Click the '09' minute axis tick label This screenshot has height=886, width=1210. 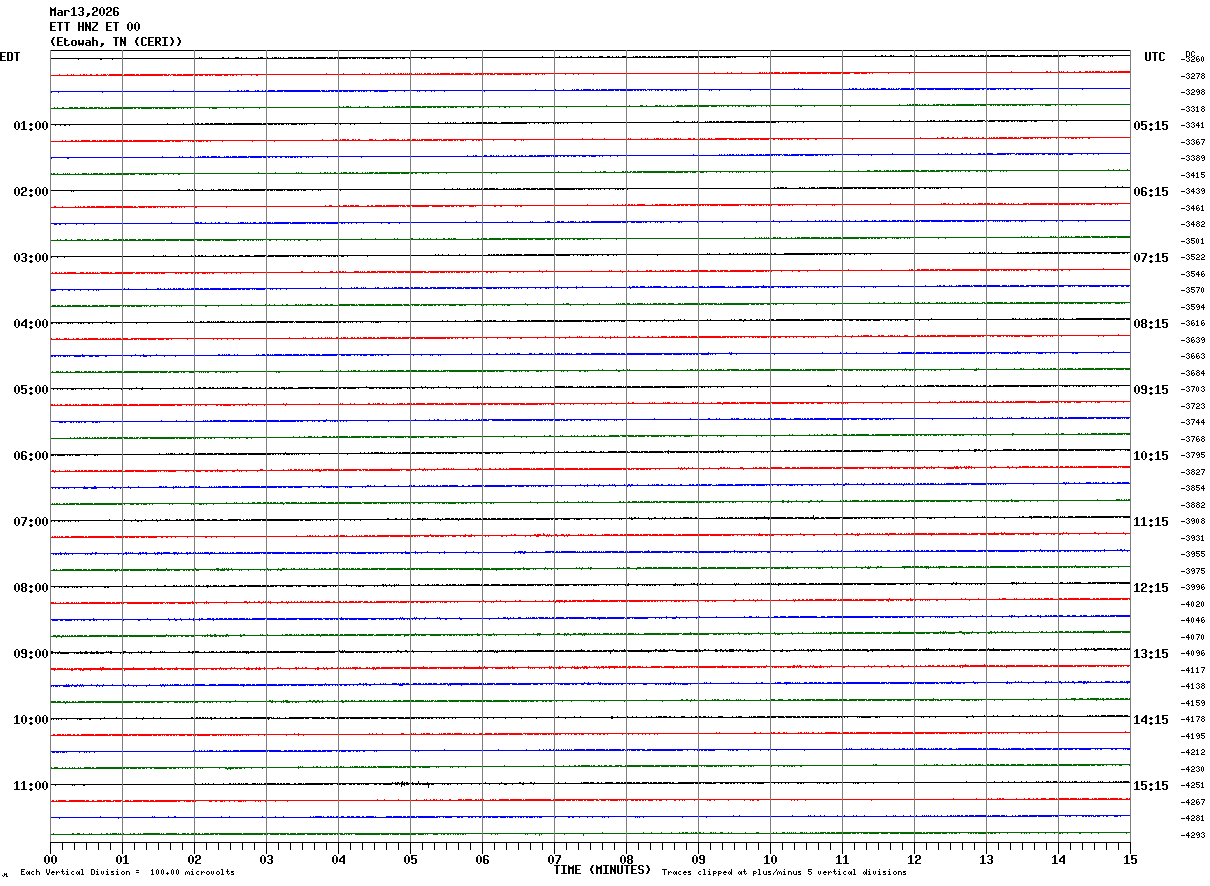point(698,859)
